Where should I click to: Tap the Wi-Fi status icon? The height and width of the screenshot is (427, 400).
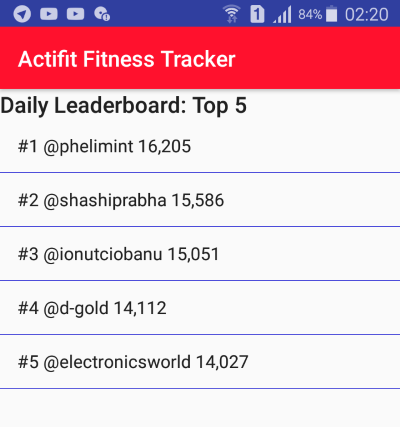click(232, 14)
